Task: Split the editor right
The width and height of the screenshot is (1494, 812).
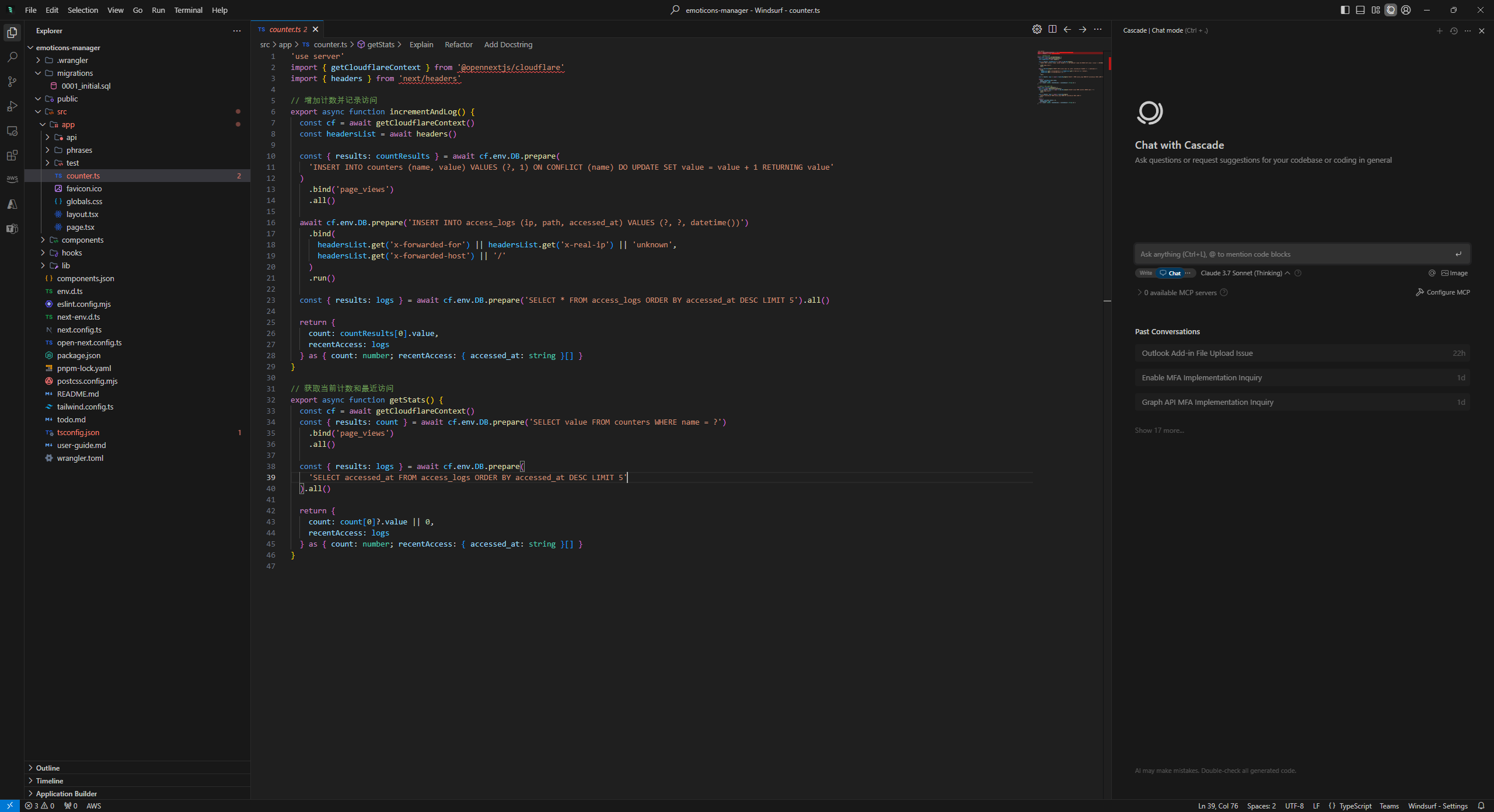Action: [x=1052, y=29]
